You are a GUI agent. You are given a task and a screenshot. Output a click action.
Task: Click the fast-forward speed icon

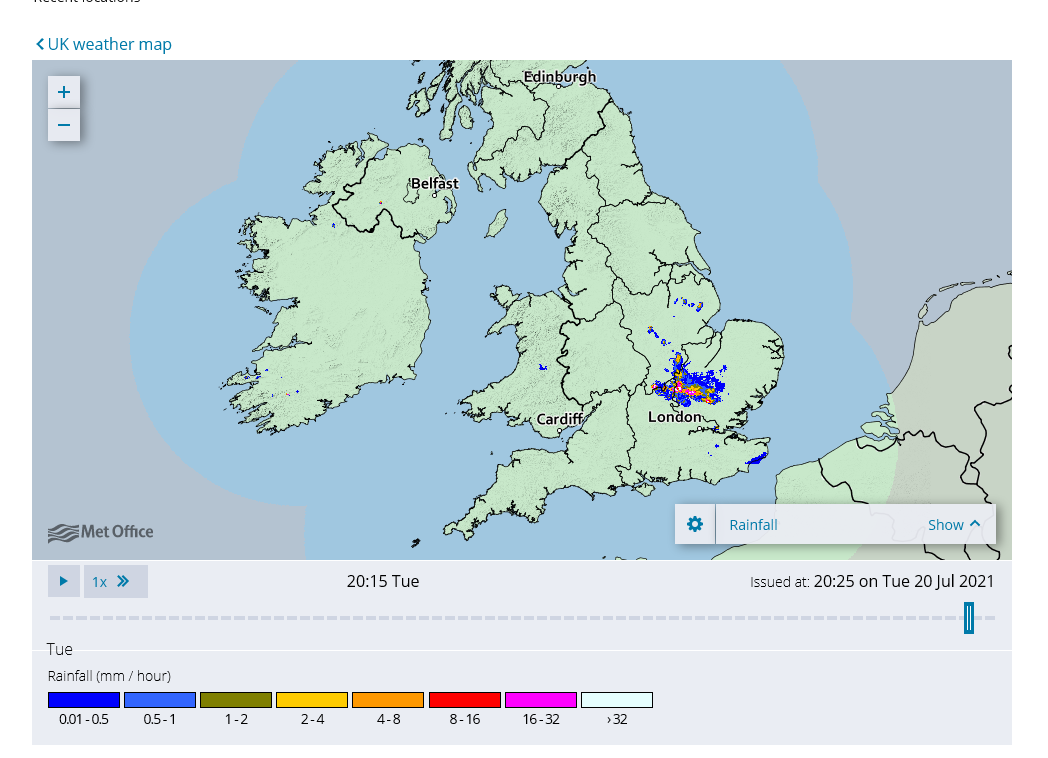[x=125, y=580]
